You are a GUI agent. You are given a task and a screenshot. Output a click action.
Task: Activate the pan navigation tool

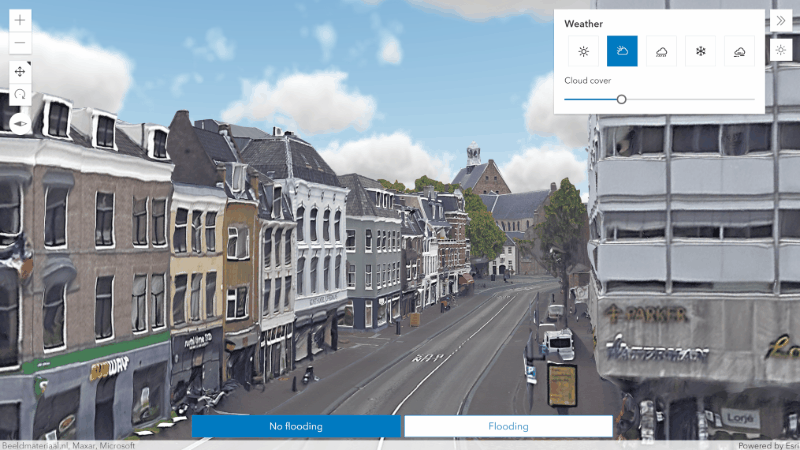pyautogui.click(x=20, y=72)
